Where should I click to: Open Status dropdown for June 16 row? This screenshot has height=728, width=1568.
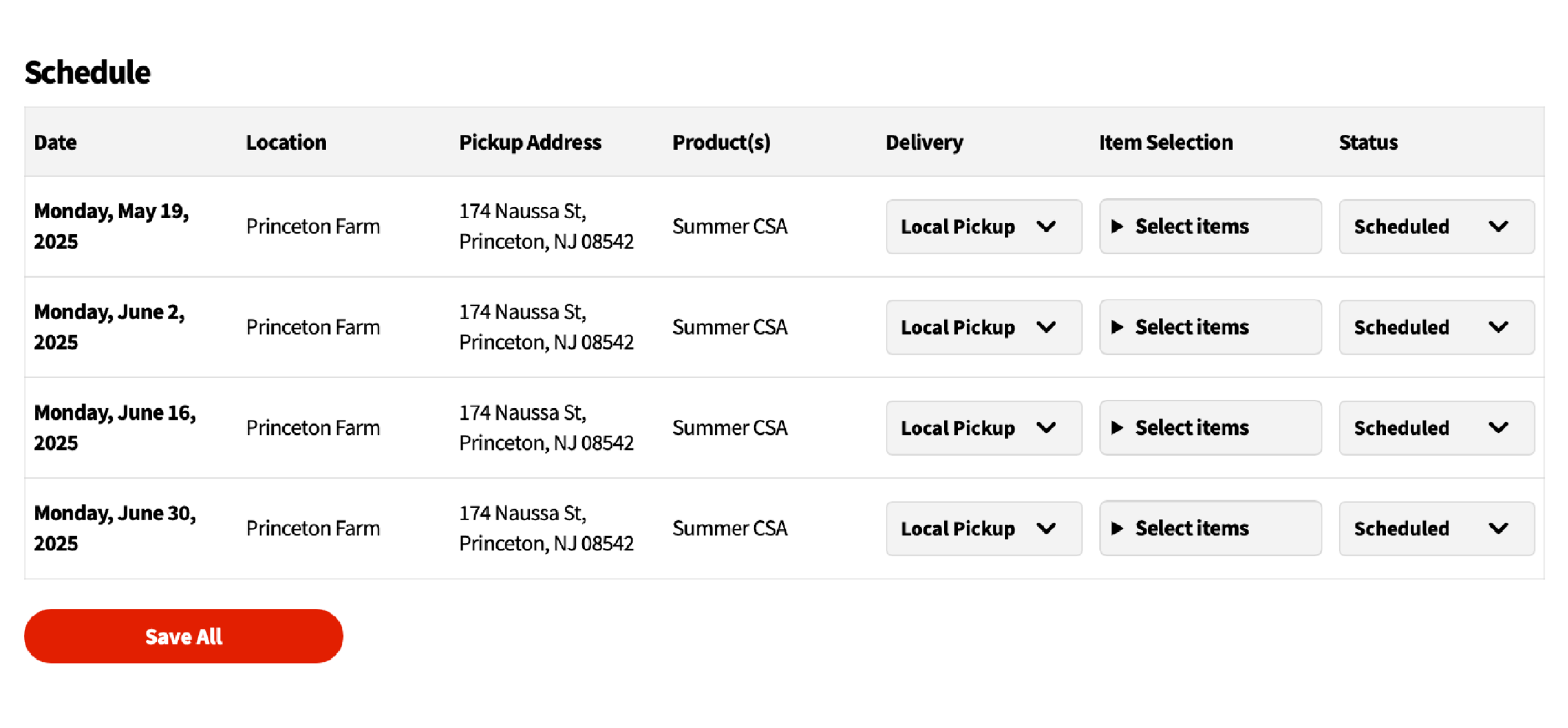pyautogui.click(x=1436, y=428)
